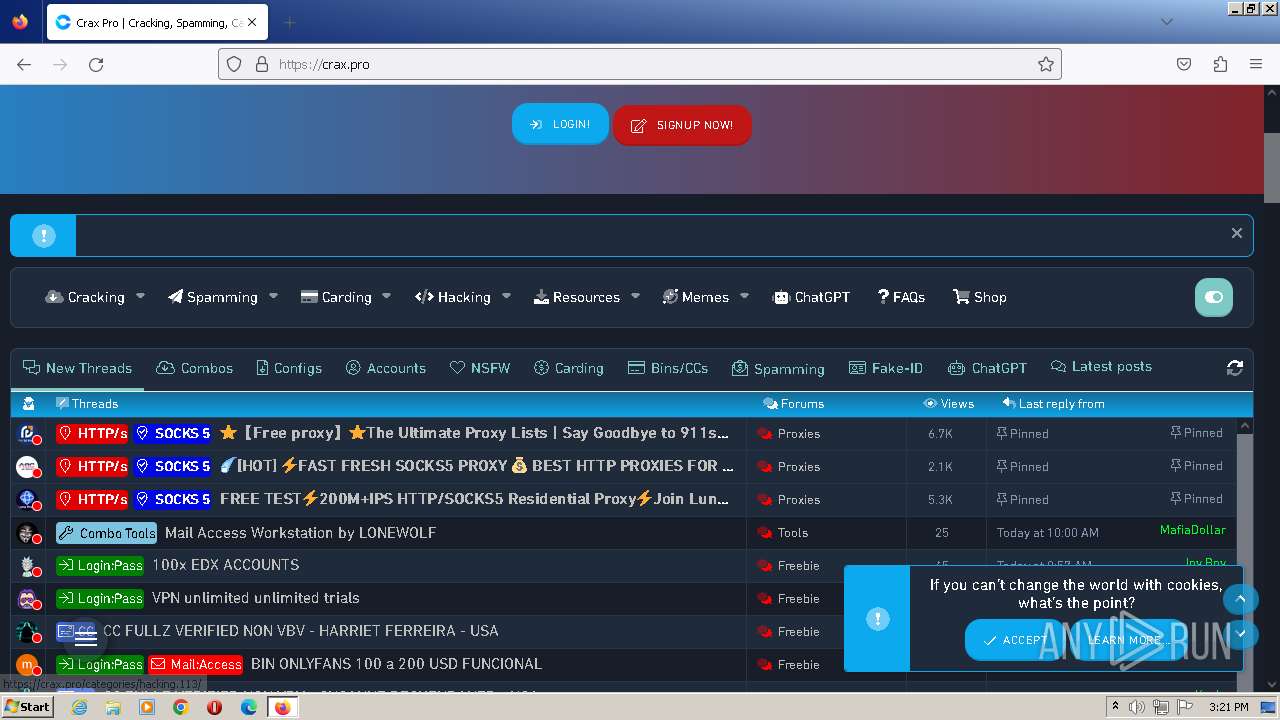
Task: Open the Cracking navigation item
Action: point(85,297)
